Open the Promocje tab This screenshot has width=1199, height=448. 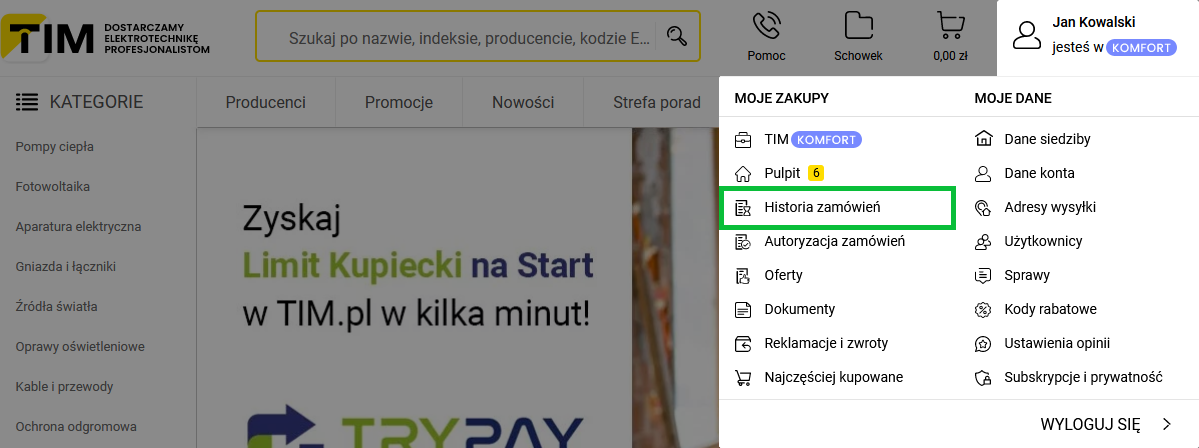(398, 102)
